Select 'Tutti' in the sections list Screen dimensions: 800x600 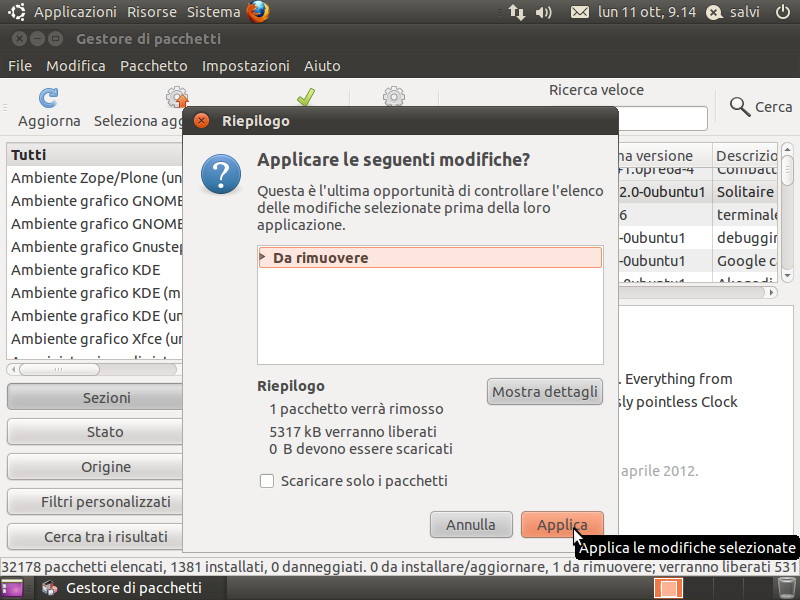pos(95,155)
